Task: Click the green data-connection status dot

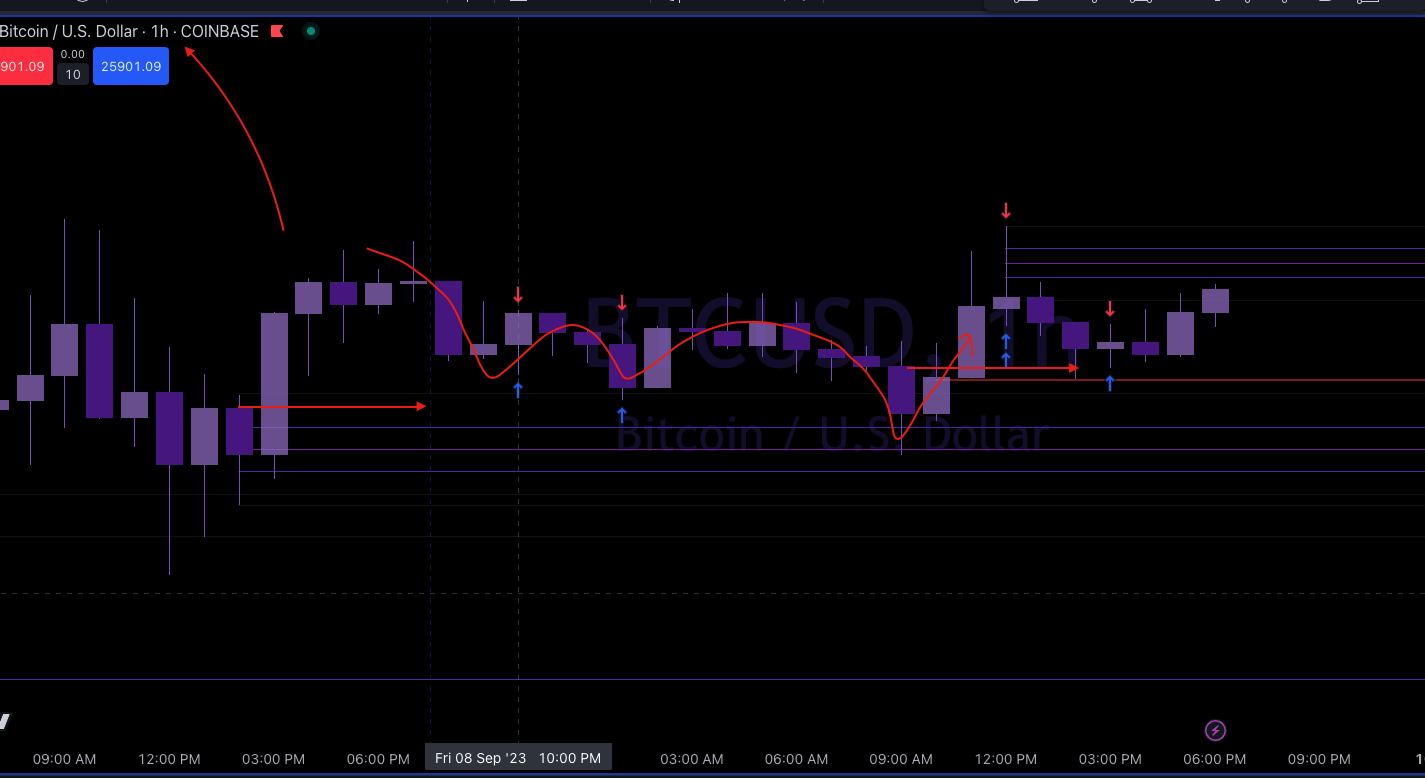Action: [310, 31]
